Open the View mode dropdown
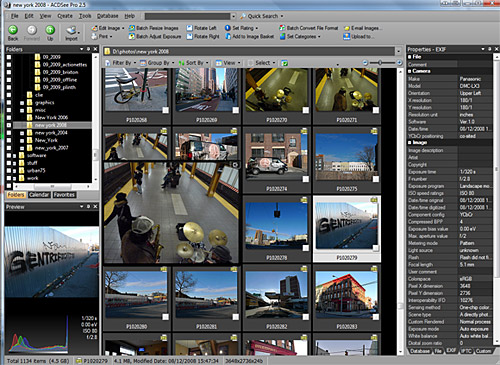This screenshot has width=500, height=365. click(228, 63)
